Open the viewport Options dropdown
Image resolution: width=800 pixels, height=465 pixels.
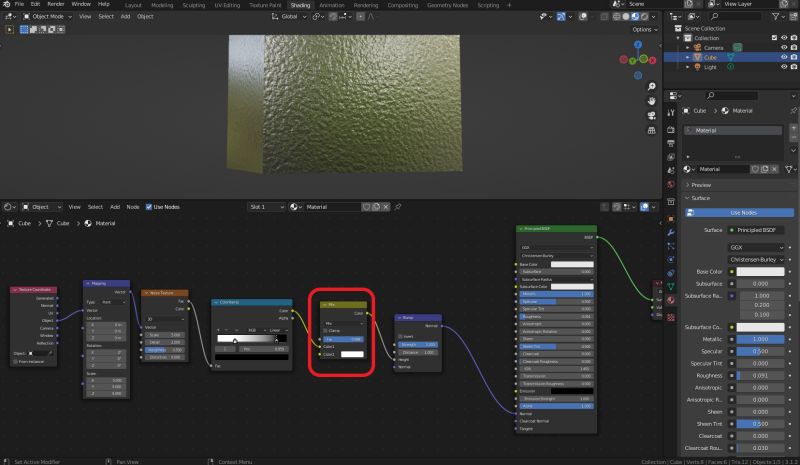coord(645,30)
